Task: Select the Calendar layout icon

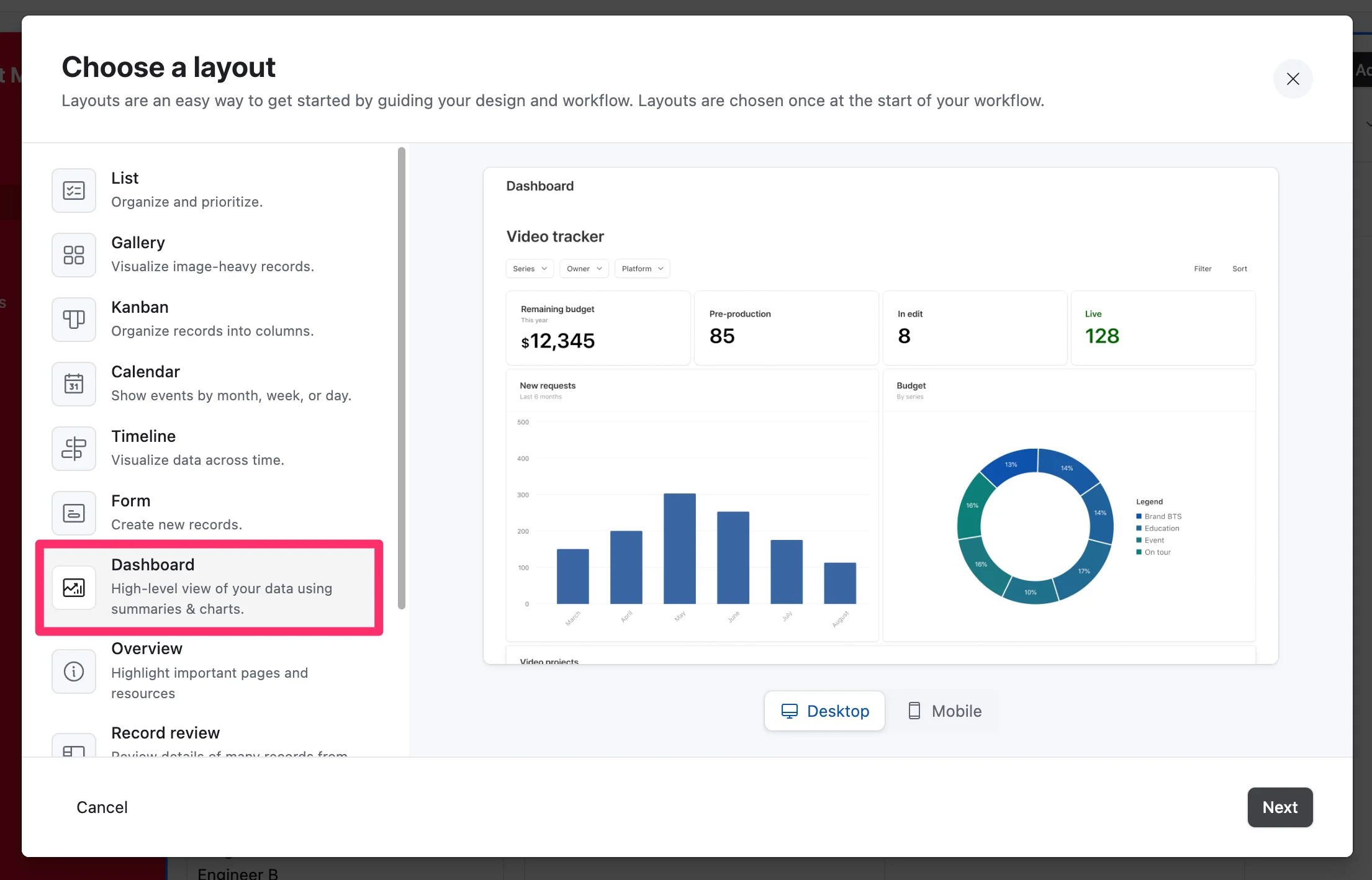Action: click(x=74, y=384)
